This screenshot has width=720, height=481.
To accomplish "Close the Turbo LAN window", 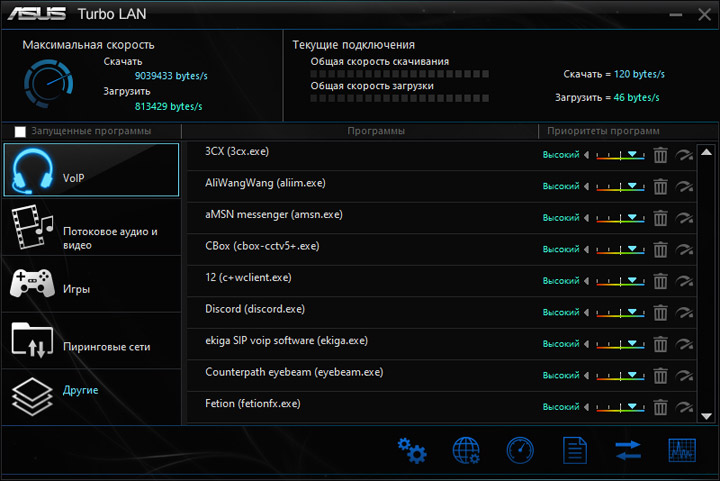I will coord(704,15).
